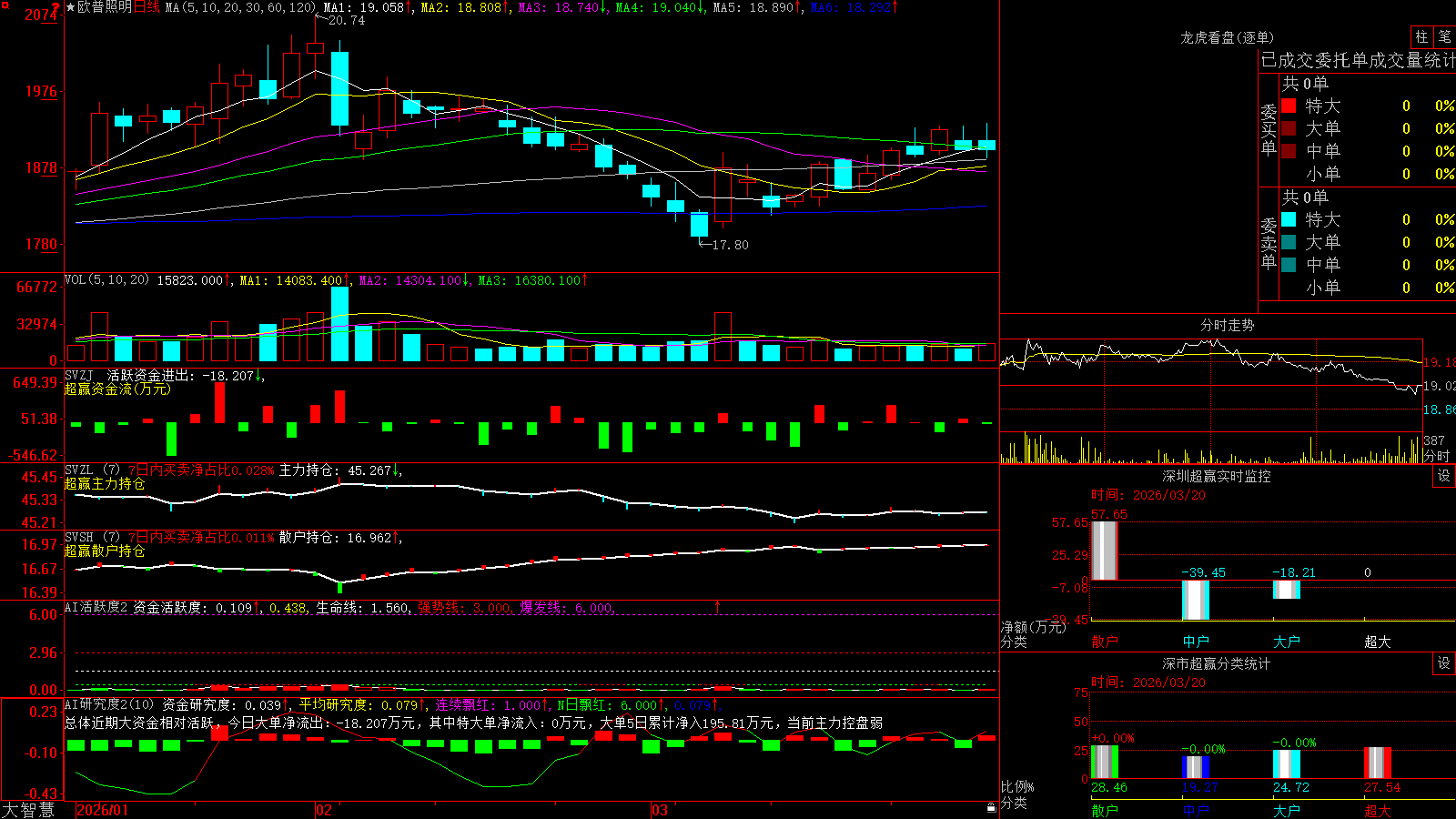Image resolution: width=1456 pixels, height=819 pixels.
Task: Click the red arrow marker in the AI活跃度2 panel
Action: 717,607
